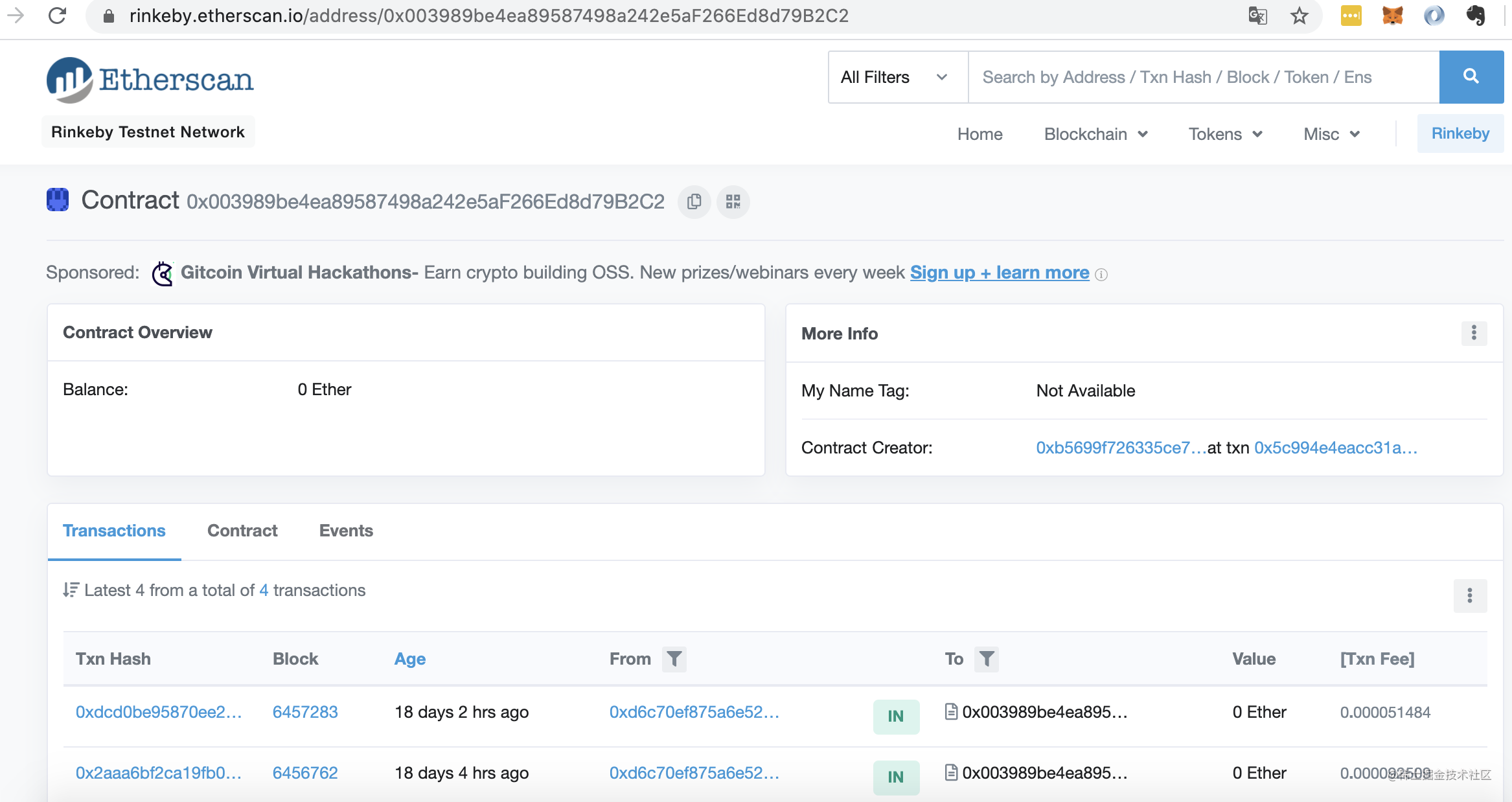The image size is (1512, 802).
Task: Click the total 4 transactions link
Action: [x=264, y=590]
